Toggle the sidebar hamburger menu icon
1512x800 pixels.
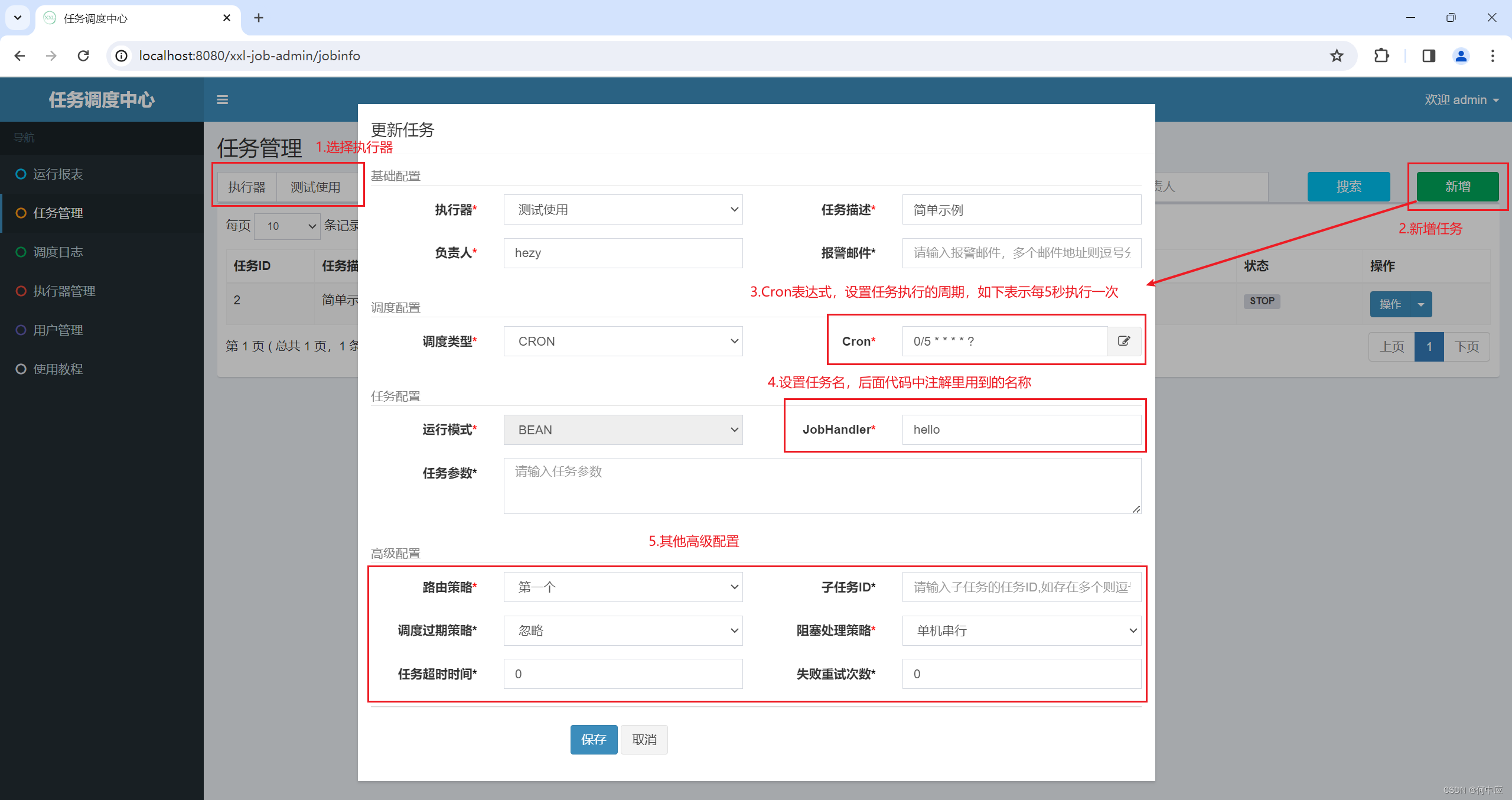(222, 100)
